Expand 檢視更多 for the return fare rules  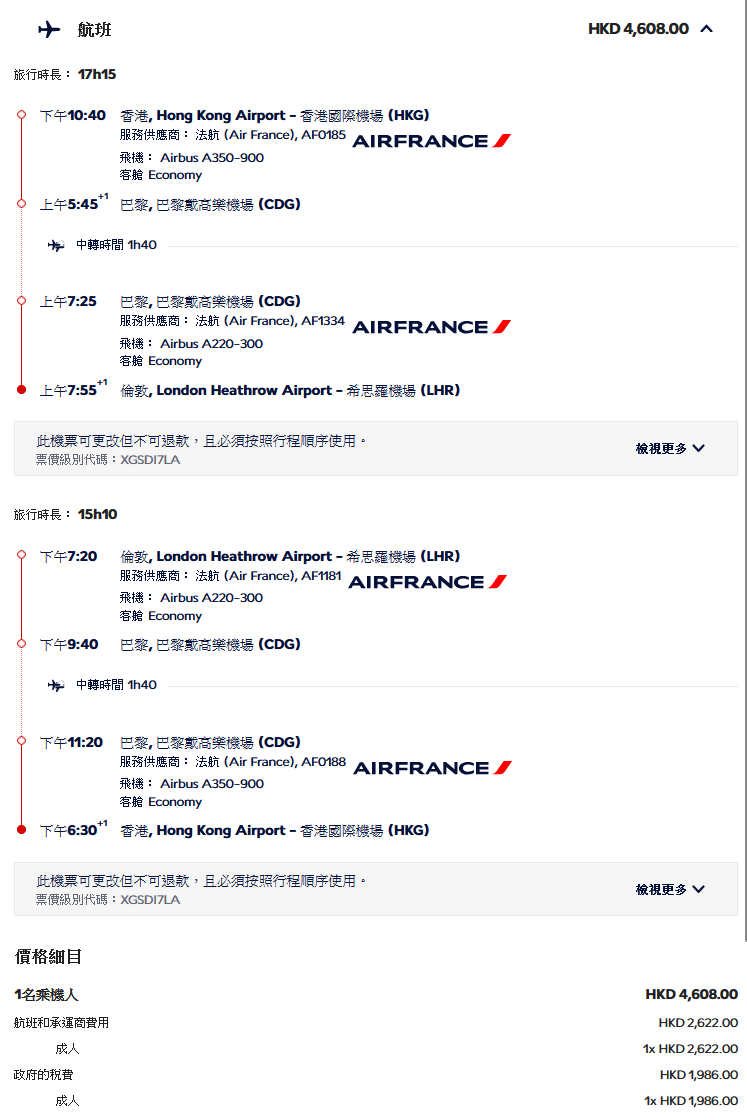point(670,889)
